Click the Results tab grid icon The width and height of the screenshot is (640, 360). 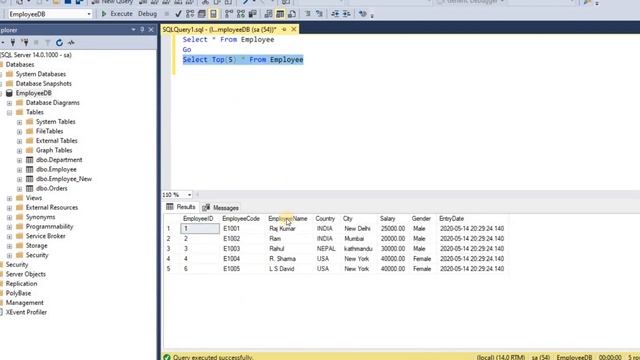[170, 207]
